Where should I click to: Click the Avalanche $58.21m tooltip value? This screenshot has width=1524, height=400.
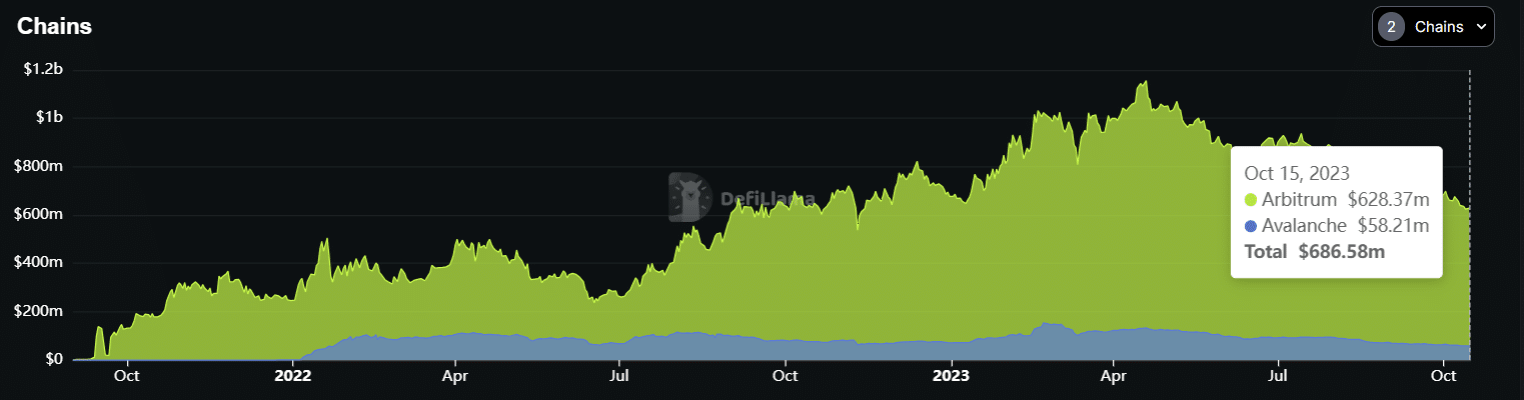coord(1393,226)
